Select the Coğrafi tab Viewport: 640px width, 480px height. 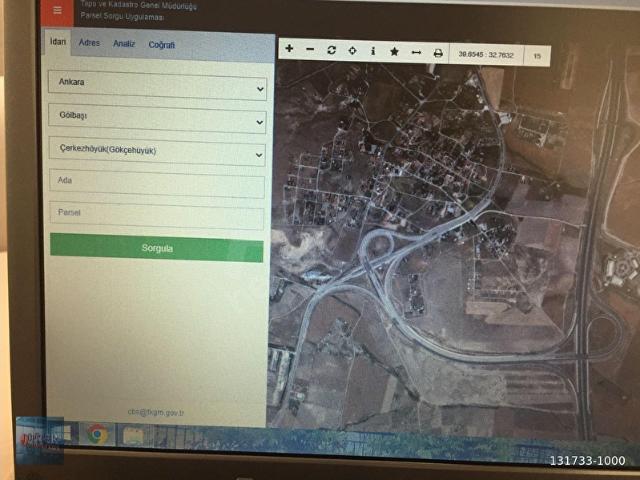pos(162,44)
